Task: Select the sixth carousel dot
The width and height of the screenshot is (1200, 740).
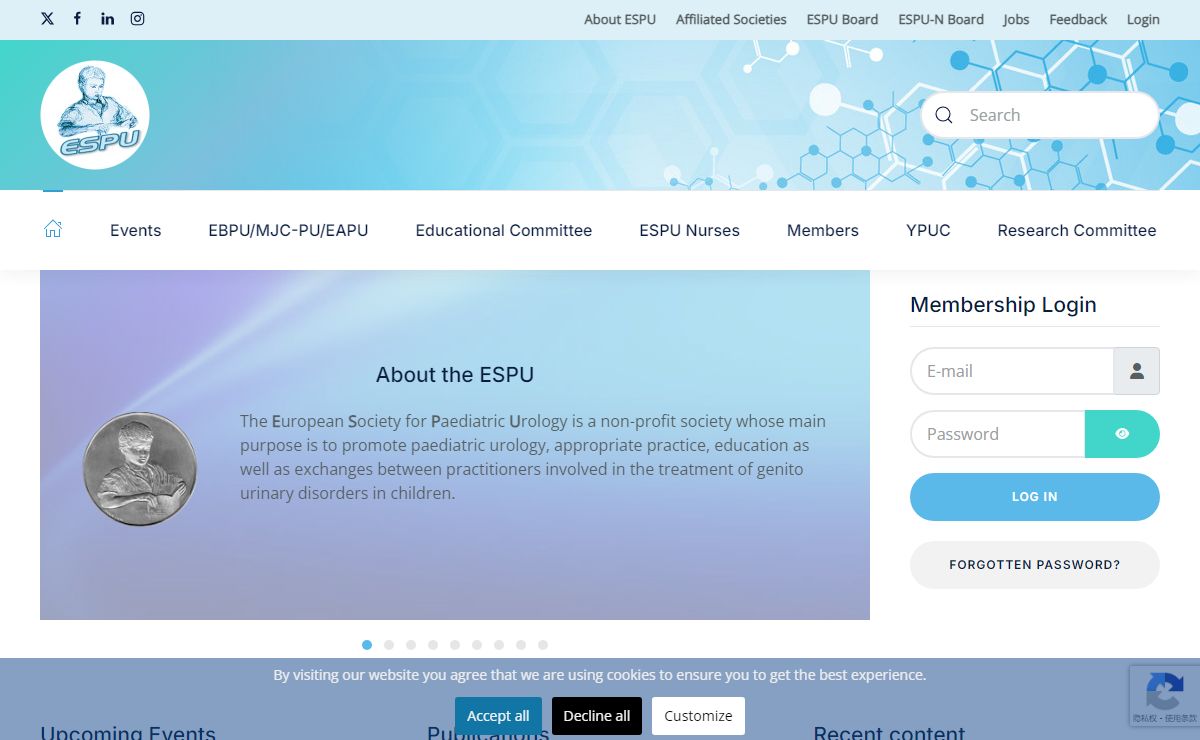Action: (x=477, y=645)
